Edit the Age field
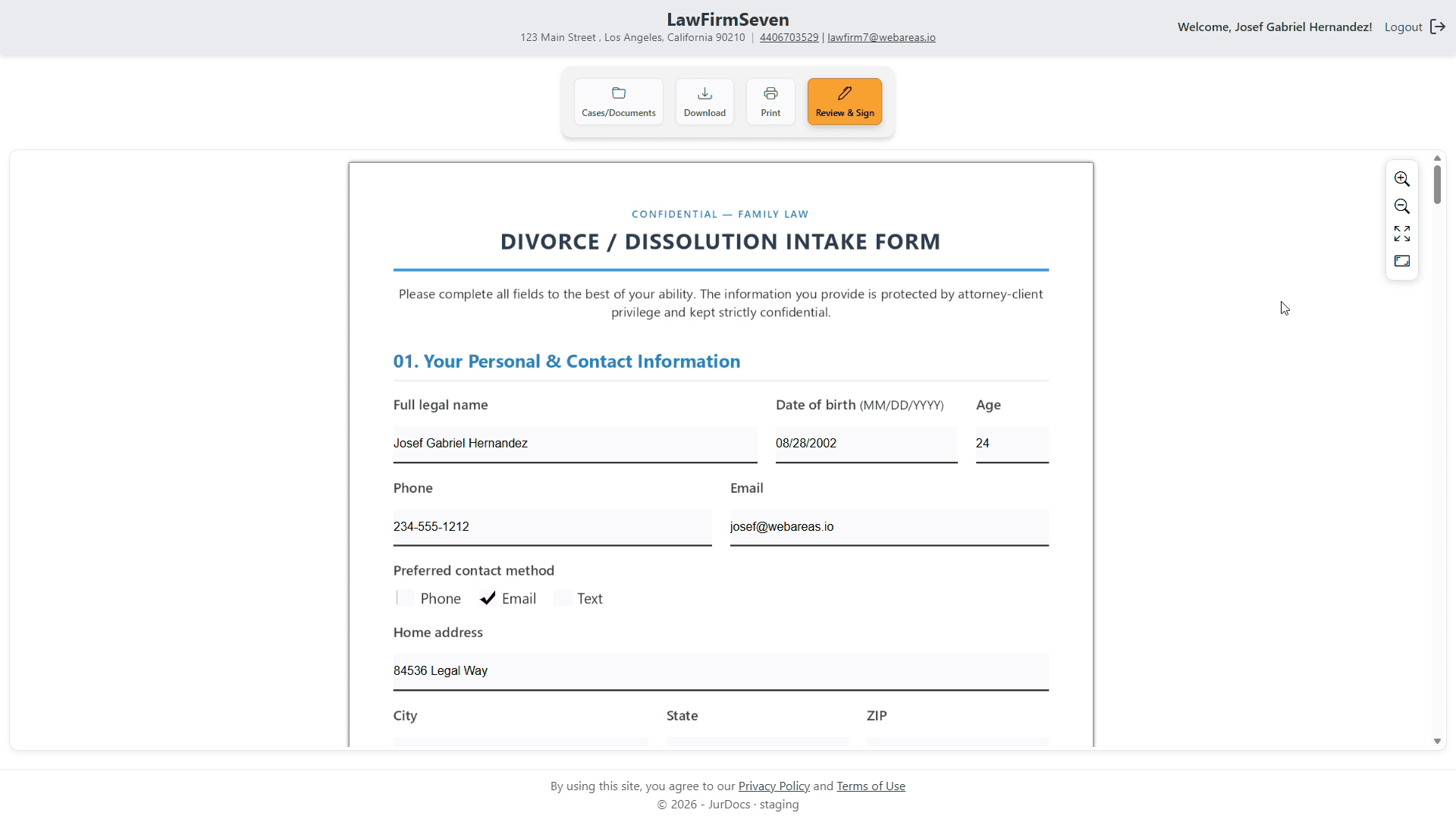1456x819 pixels. 1012,444
